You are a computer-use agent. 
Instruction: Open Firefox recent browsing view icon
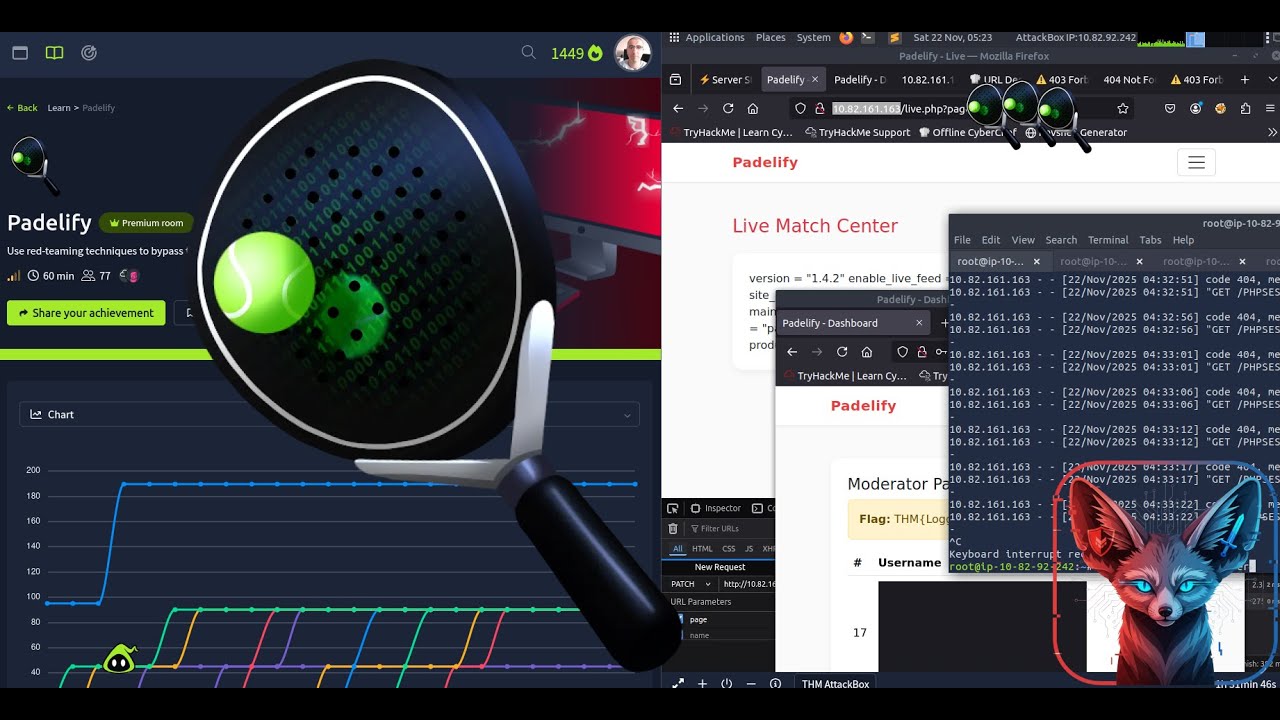[675, 80]
